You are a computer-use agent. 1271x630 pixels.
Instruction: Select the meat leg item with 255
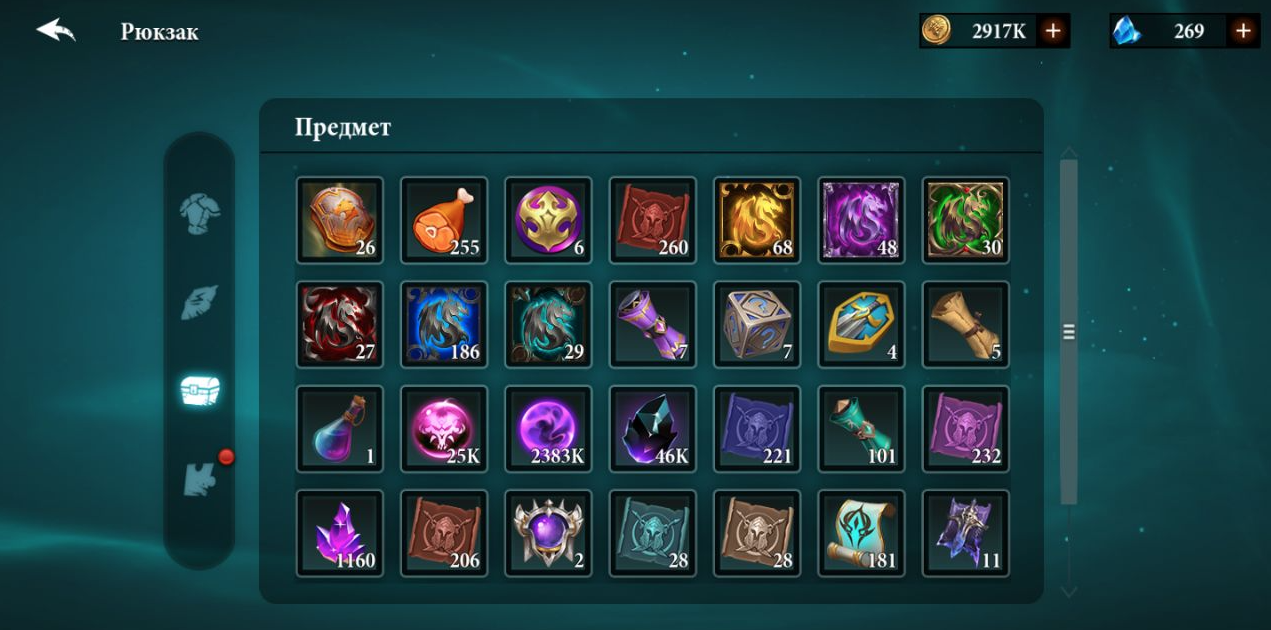444,220
